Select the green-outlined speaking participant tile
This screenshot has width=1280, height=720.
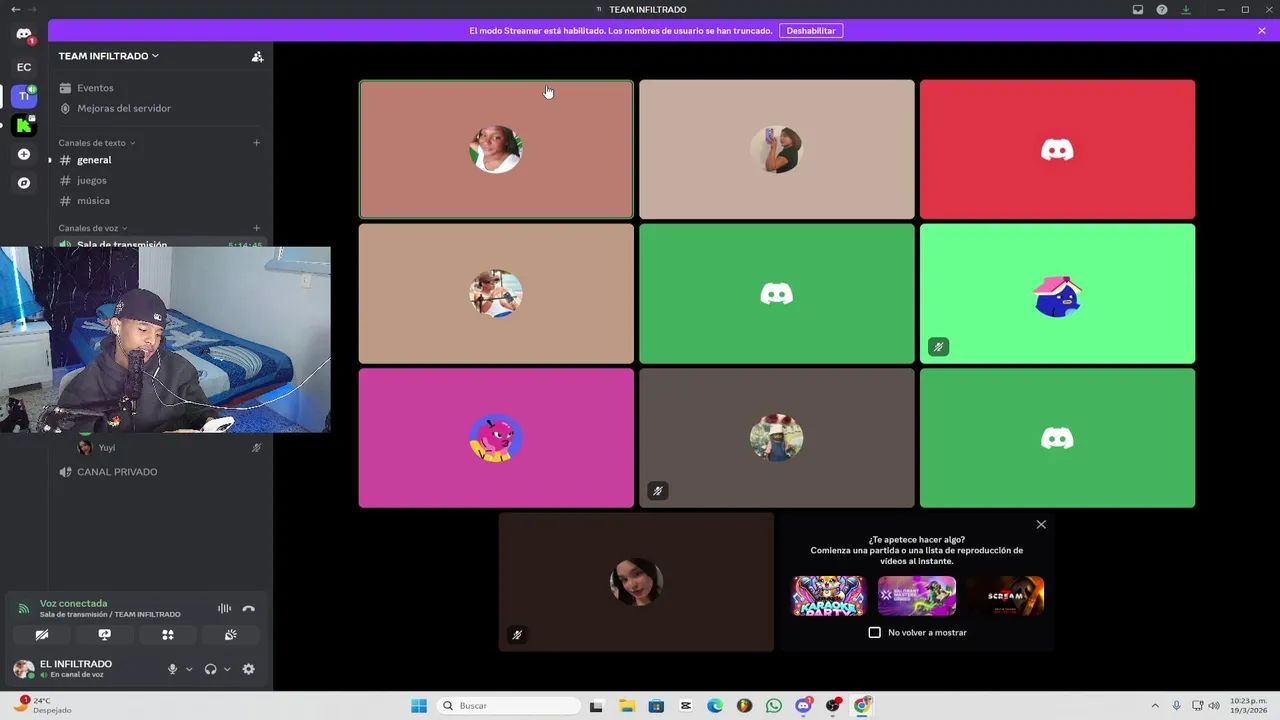point(496,149)
